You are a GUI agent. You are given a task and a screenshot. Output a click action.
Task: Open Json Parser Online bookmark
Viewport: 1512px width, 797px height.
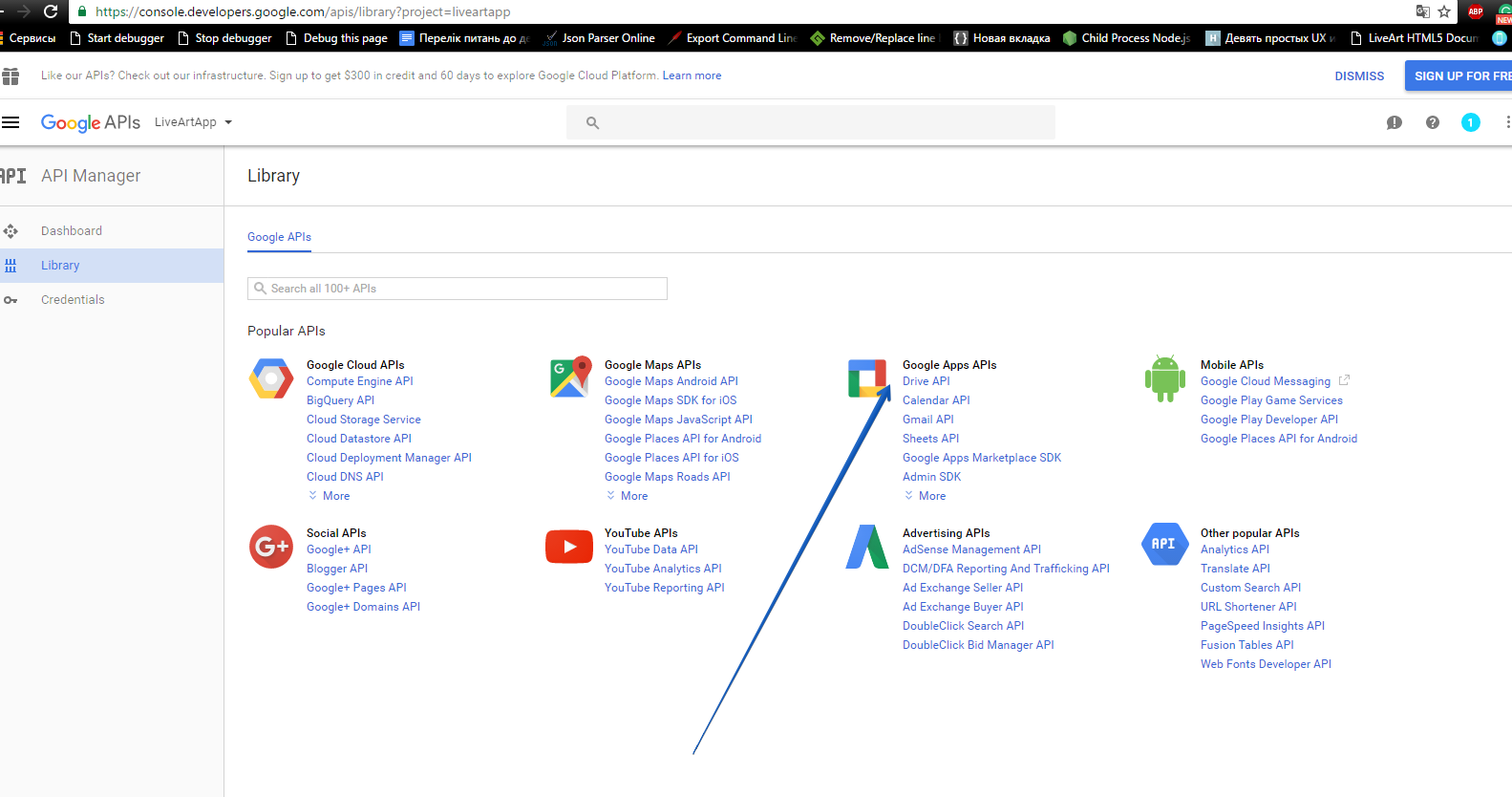pos(599,38)
